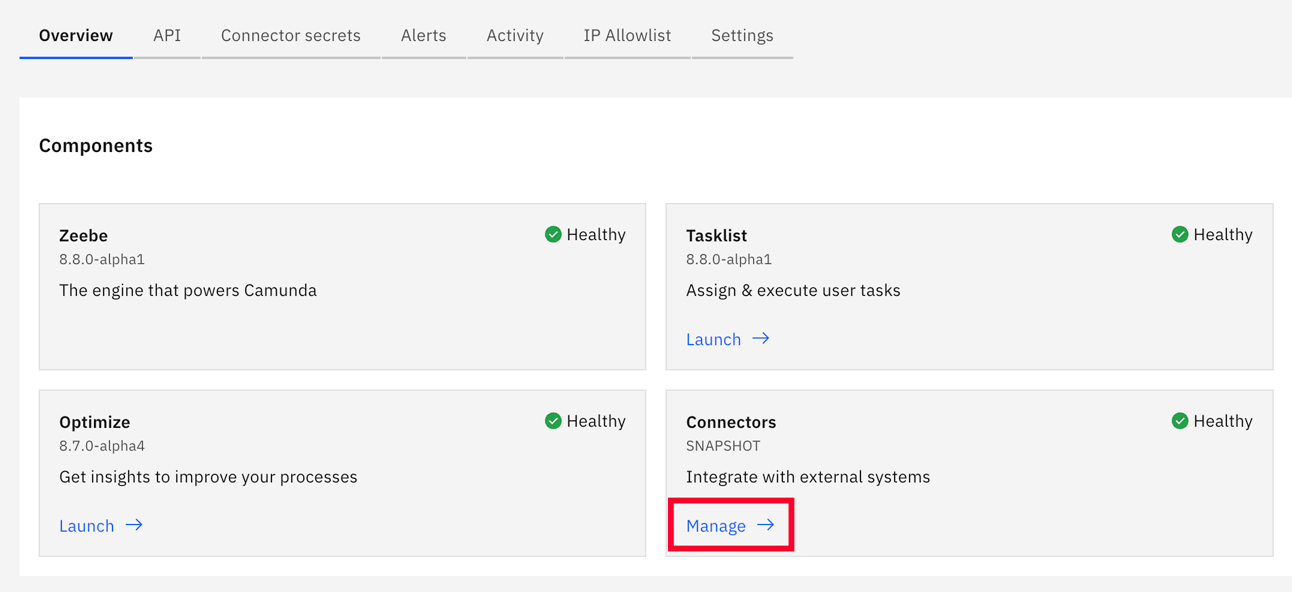Select the Zeebe component card

pos(342,287)
